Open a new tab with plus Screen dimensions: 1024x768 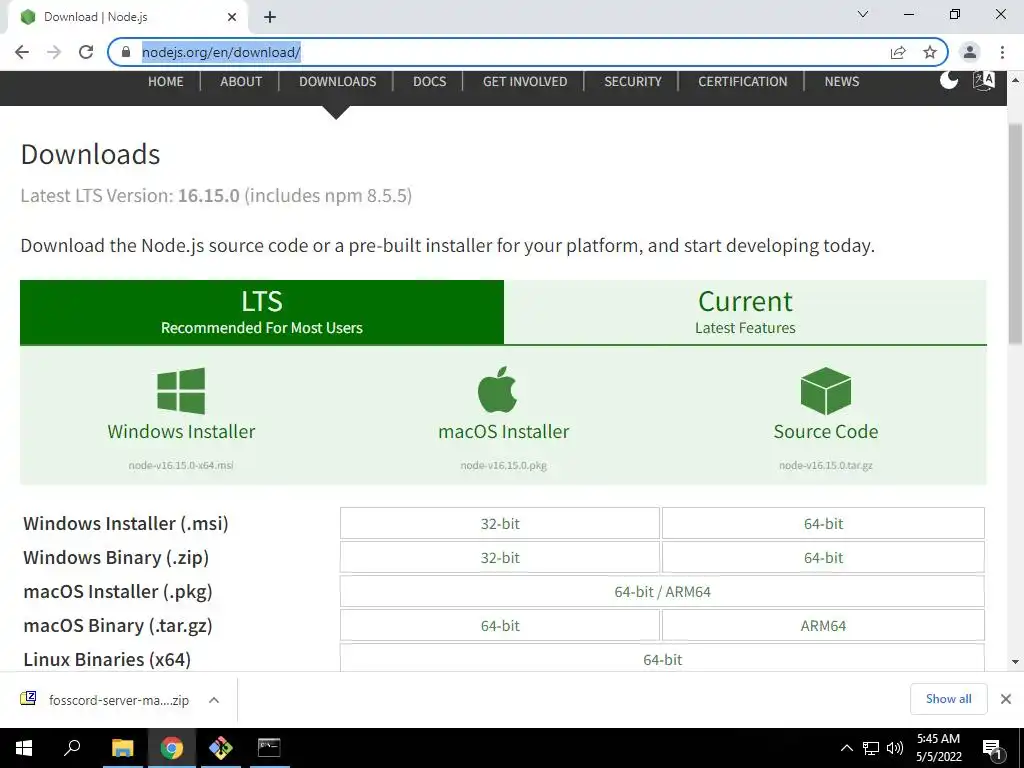(x=270, y=17)
